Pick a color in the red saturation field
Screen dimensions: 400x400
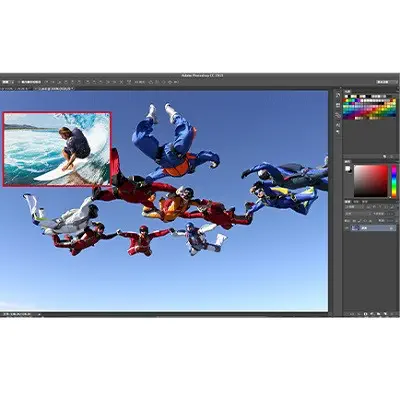[x=371, y=181]
